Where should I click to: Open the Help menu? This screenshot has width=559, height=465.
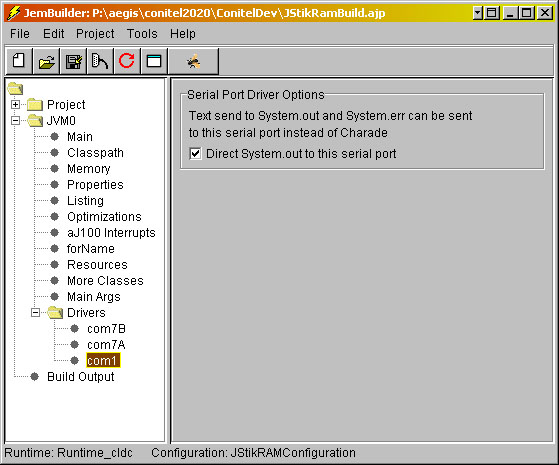(x=183, y=34)
